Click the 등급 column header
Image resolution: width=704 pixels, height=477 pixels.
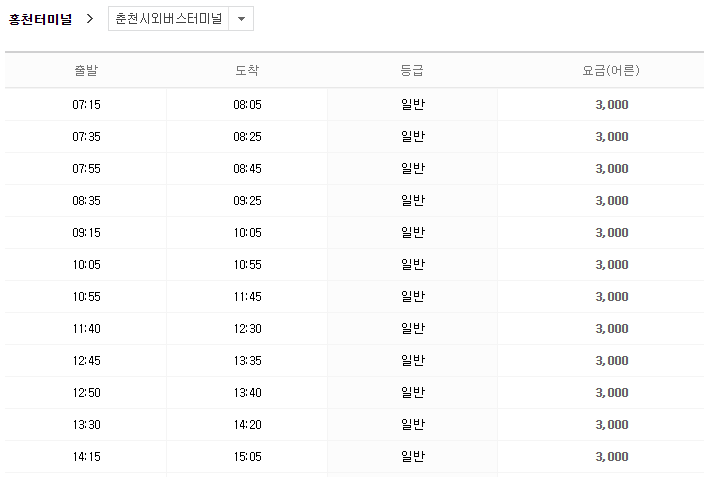click(412, 71)
